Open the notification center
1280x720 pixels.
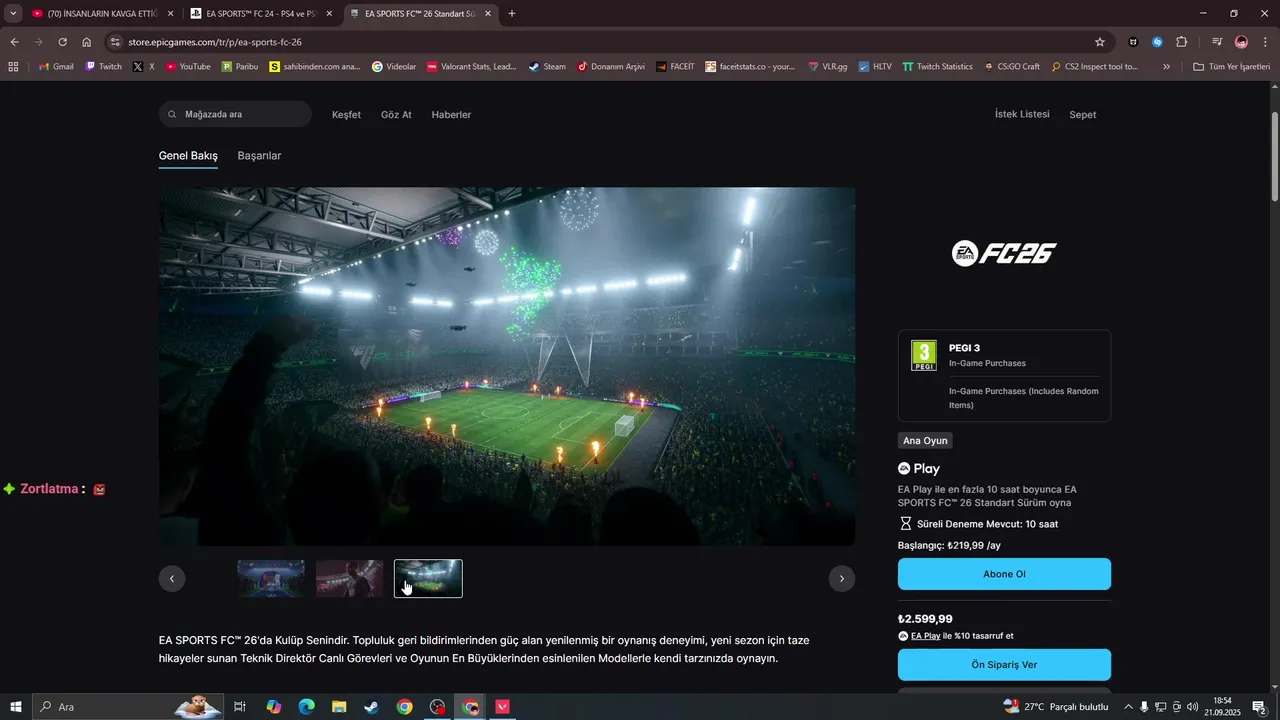(x=1259, y=707)
